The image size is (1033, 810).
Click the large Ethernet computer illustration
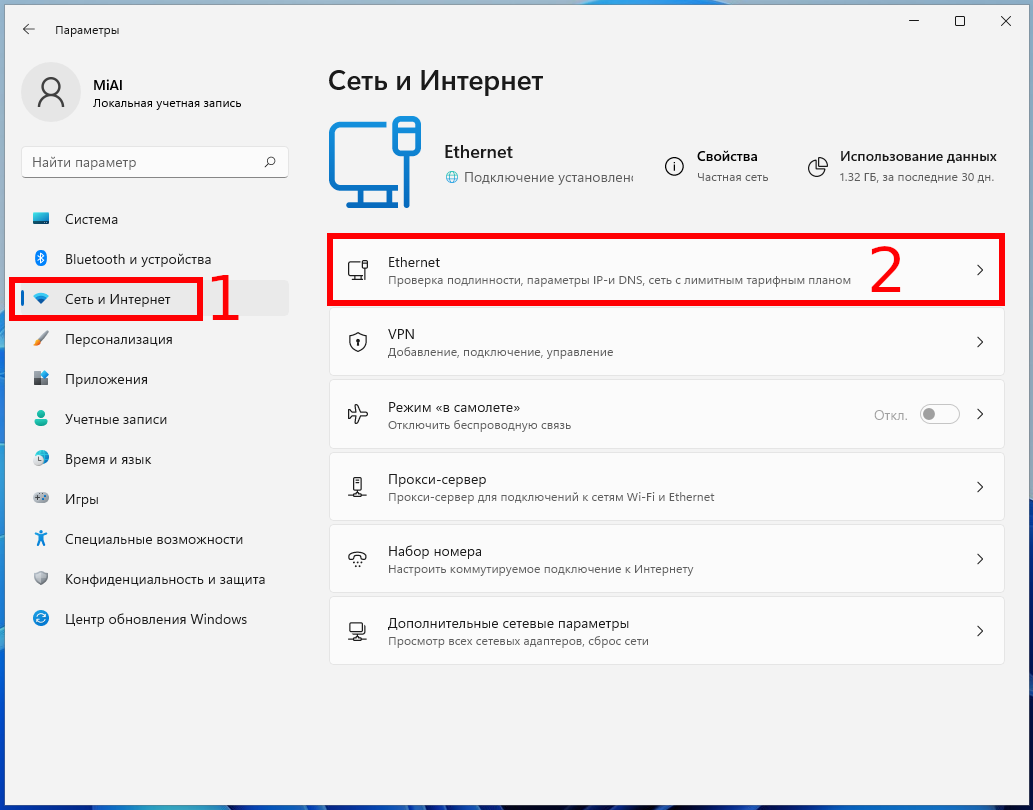pos(375,163)
